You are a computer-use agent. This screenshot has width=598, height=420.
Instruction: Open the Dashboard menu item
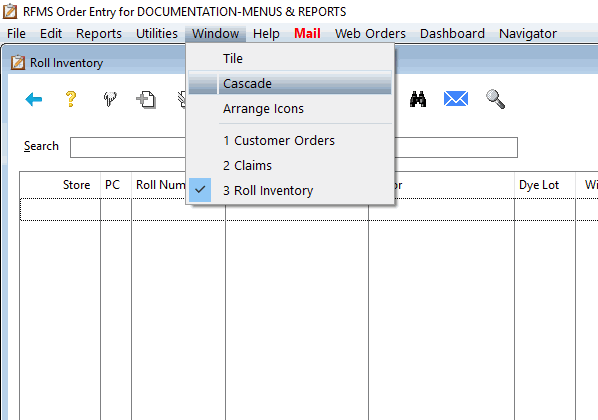(452, 34)
